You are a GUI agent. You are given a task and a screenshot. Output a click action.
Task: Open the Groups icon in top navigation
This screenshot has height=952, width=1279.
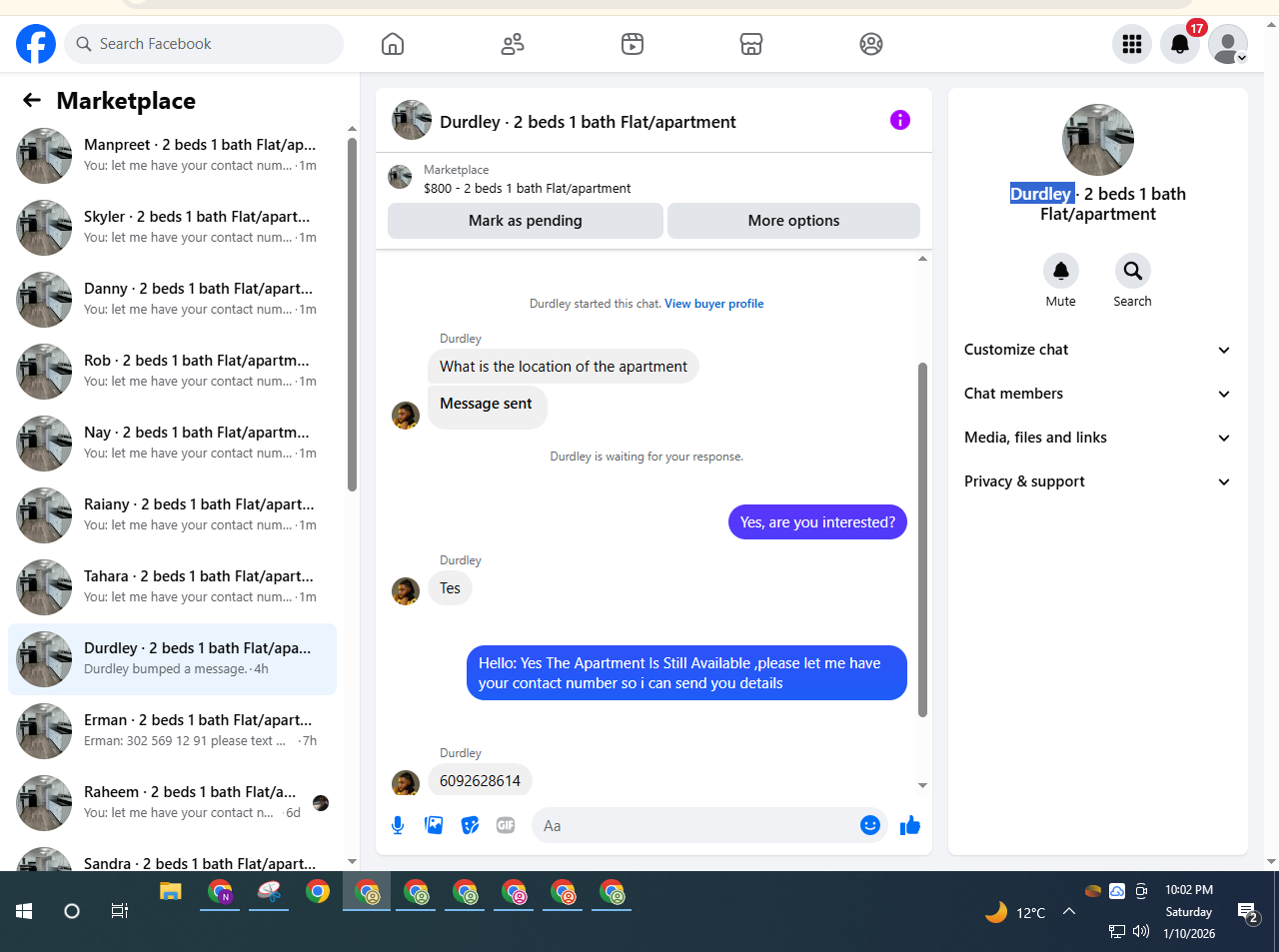tap(871, 44)
